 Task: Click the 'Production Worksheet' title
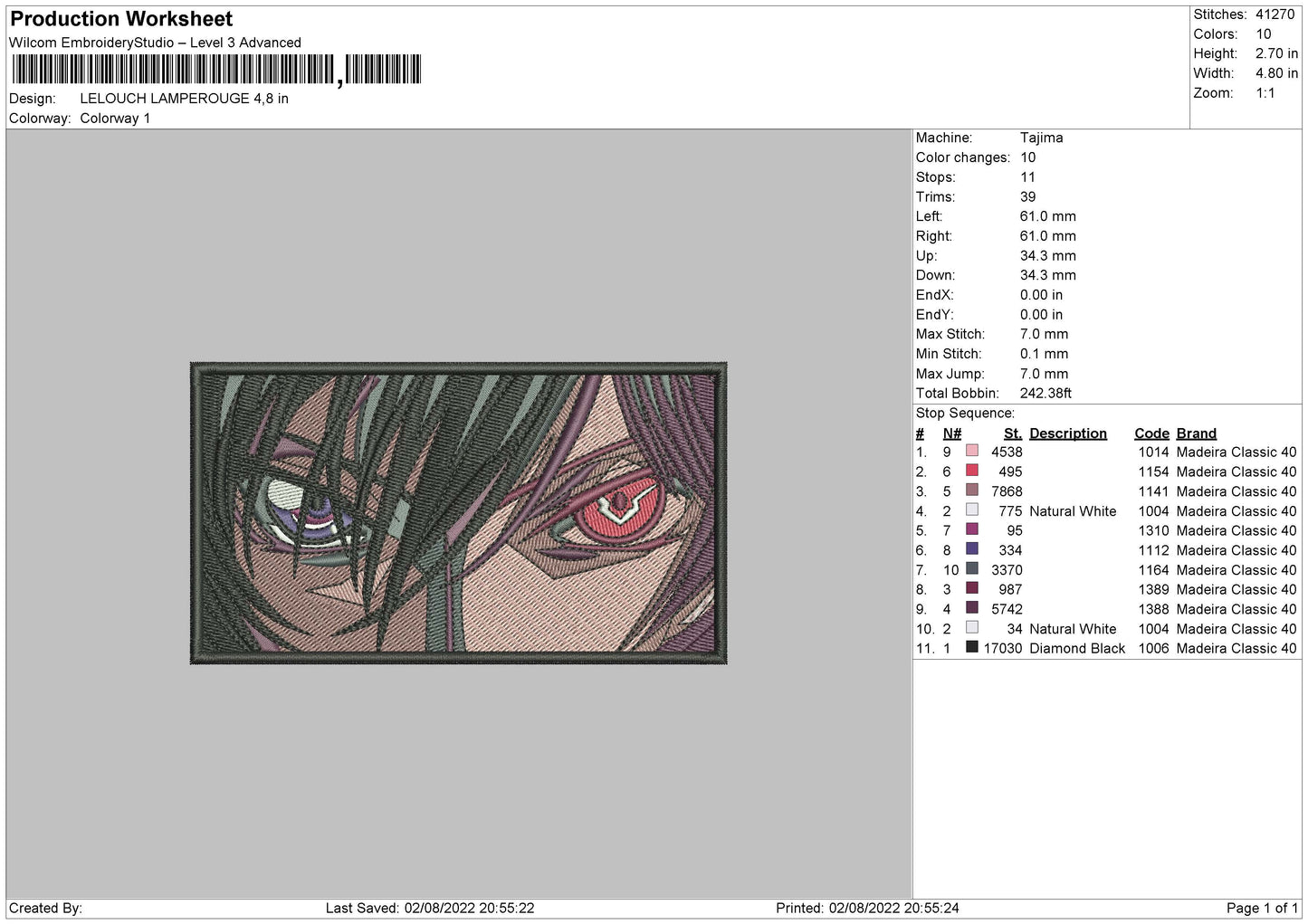click(x=121, y=19)
